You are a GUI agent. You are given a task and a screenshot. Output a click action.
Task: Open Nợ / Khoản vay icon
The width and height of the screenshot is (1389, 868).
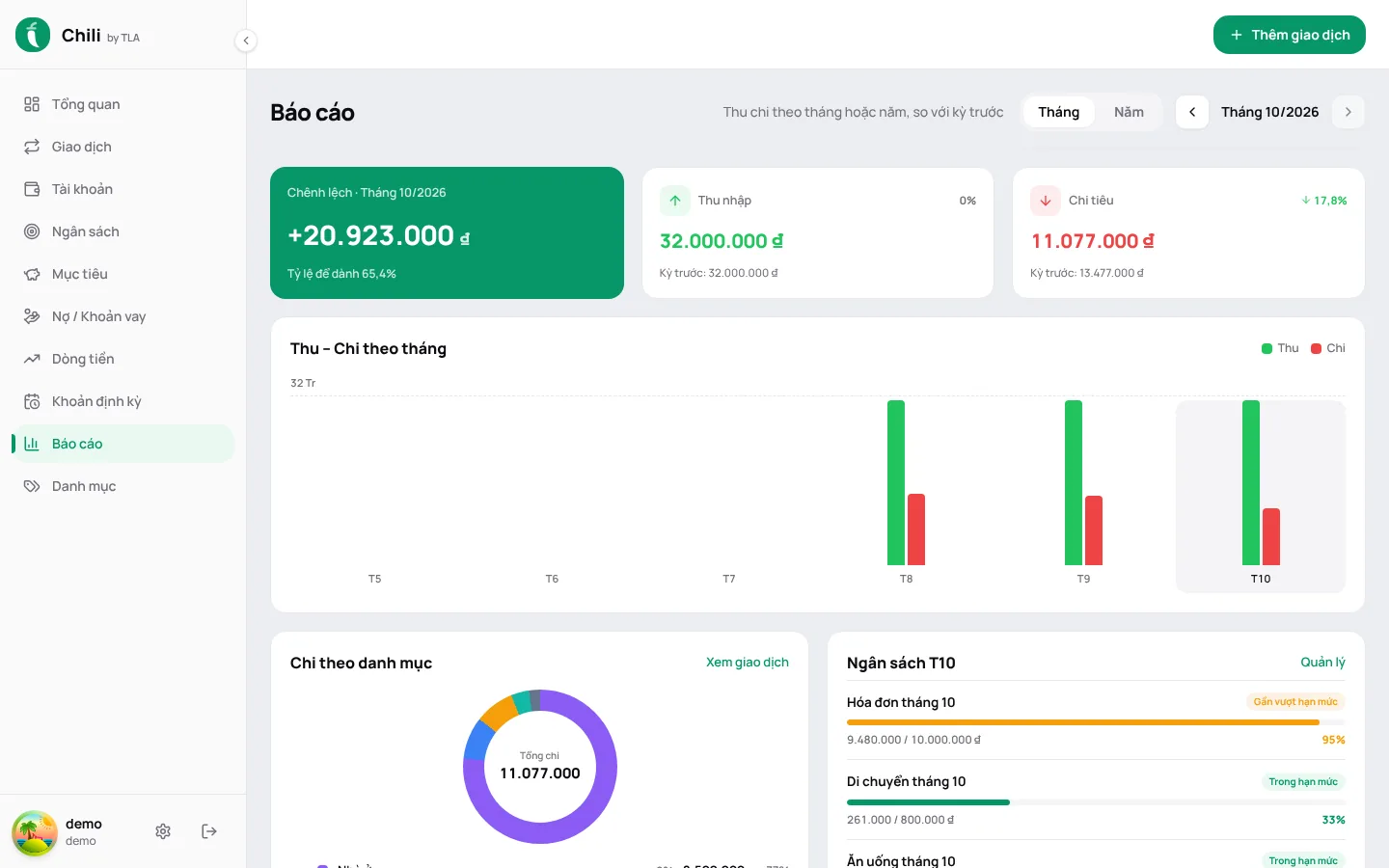tap(32, 316)
